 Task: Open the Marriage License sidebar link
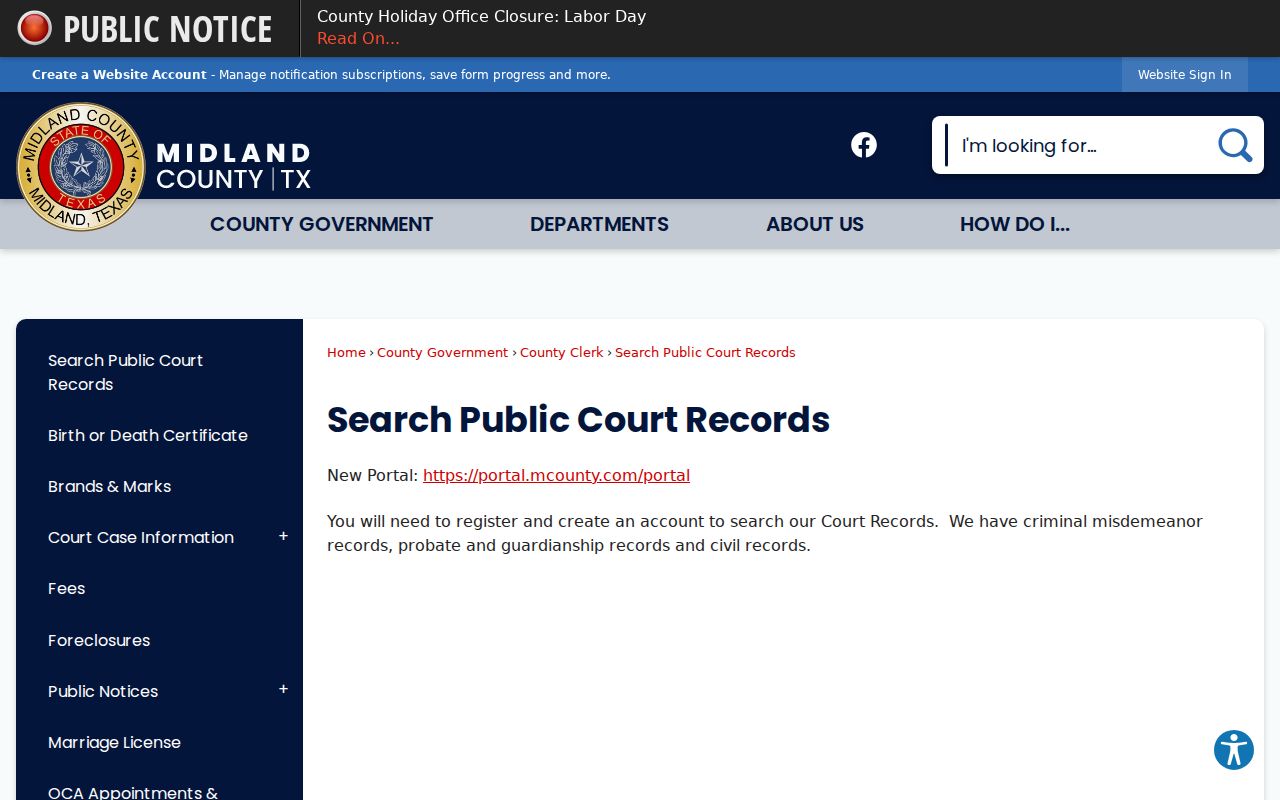115,742
